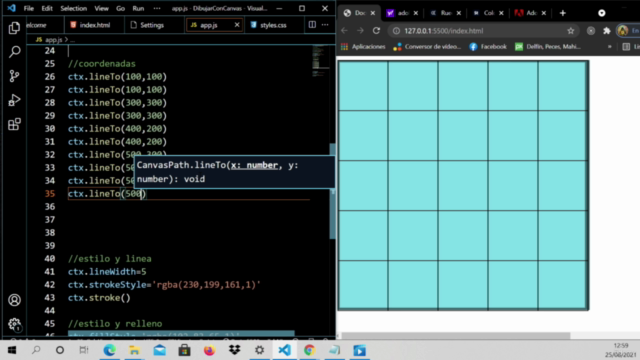The width and height of the screenshot is (640, 360).
Task: Open the Selection menu
Action: tap(73, 8)
